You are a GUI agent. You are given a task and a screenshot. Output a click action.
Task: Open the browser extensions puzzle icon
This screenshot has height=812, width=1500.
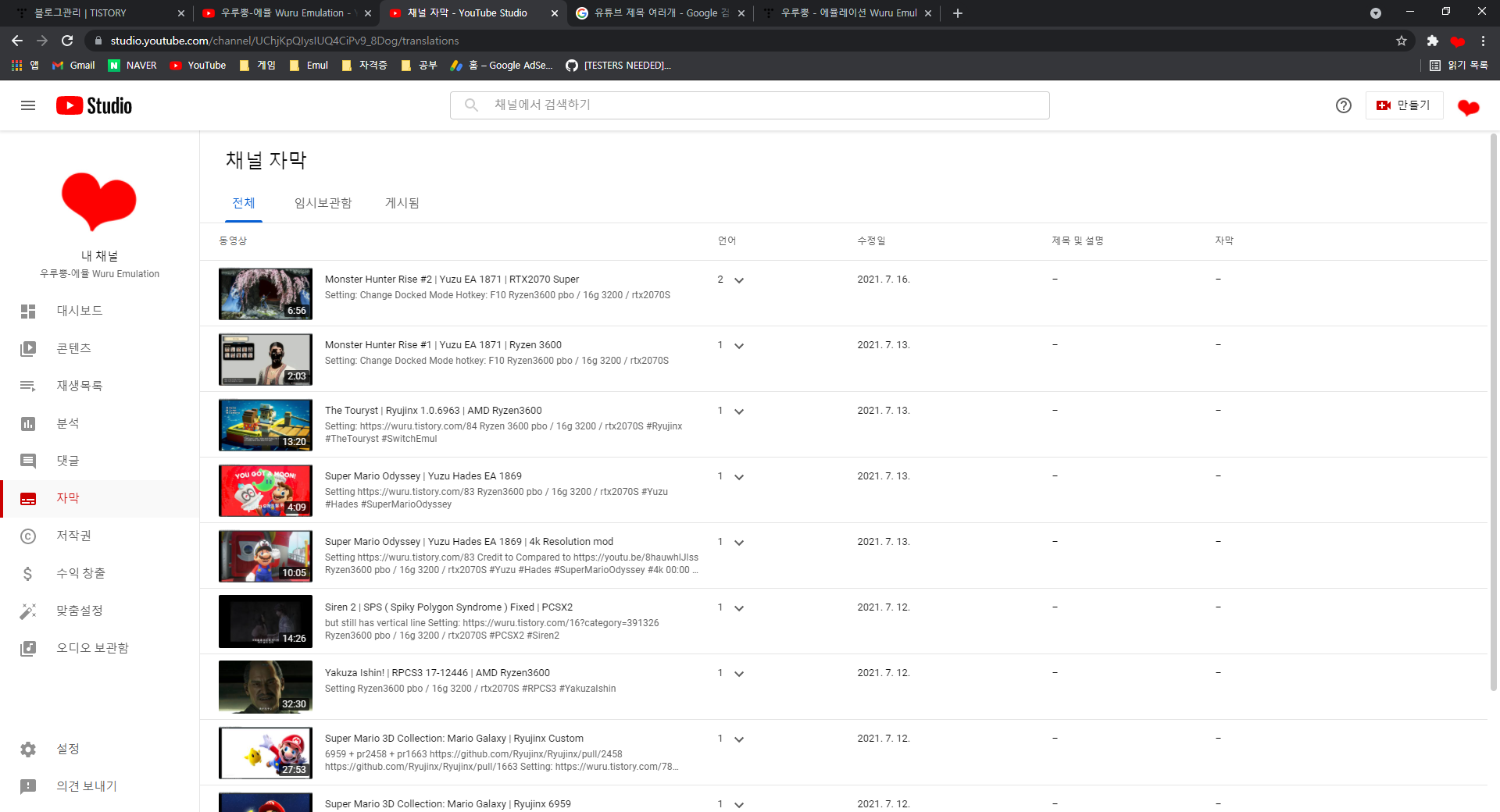1432,41
